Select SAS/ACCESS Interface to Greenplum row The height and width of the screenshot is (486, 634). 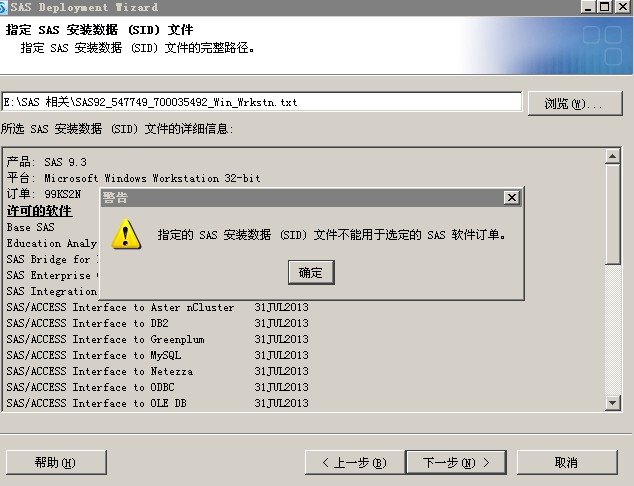pos(158,339)
